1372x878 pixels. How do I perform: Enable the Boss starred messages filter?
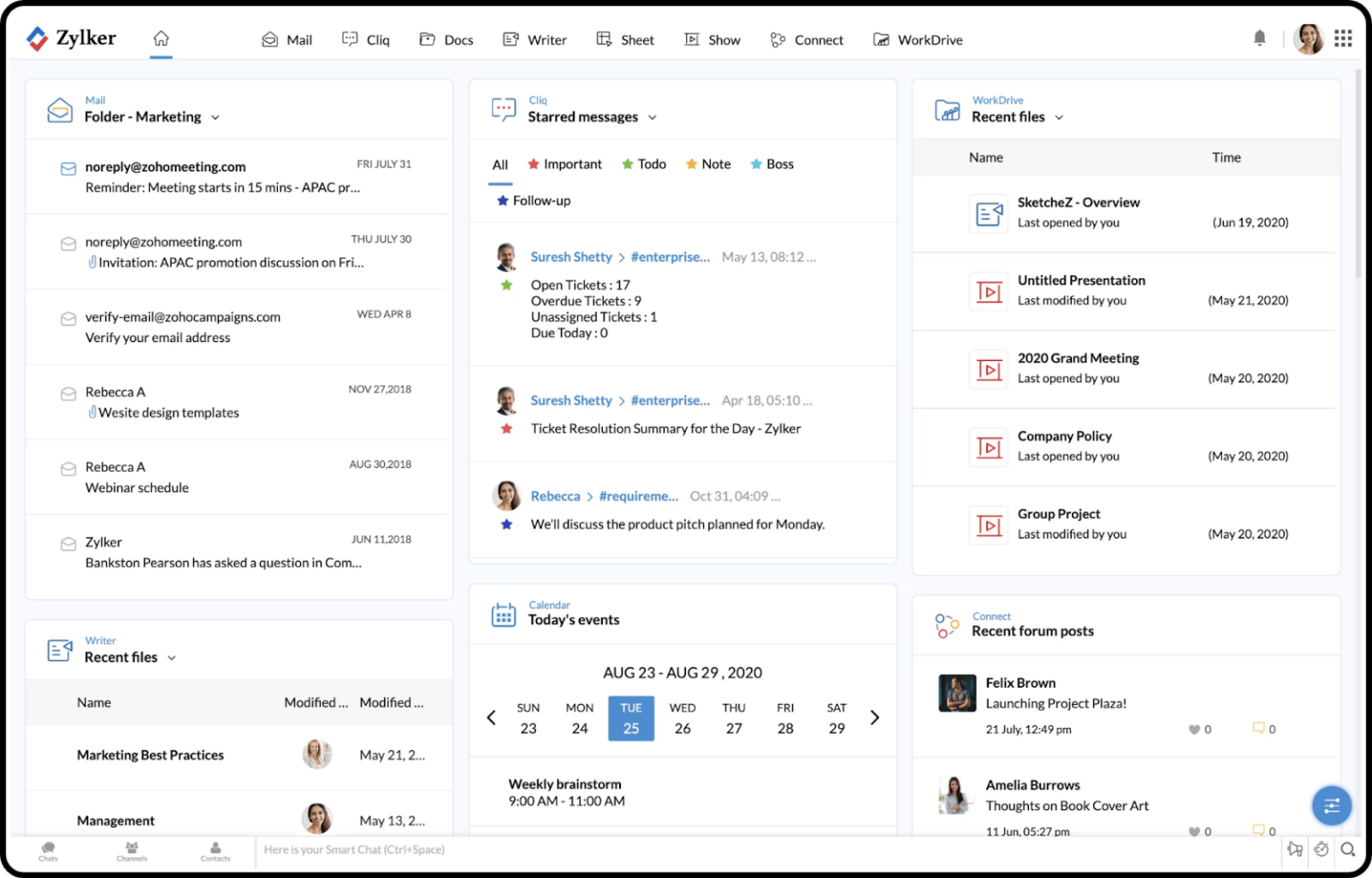(x=771, y=163)
